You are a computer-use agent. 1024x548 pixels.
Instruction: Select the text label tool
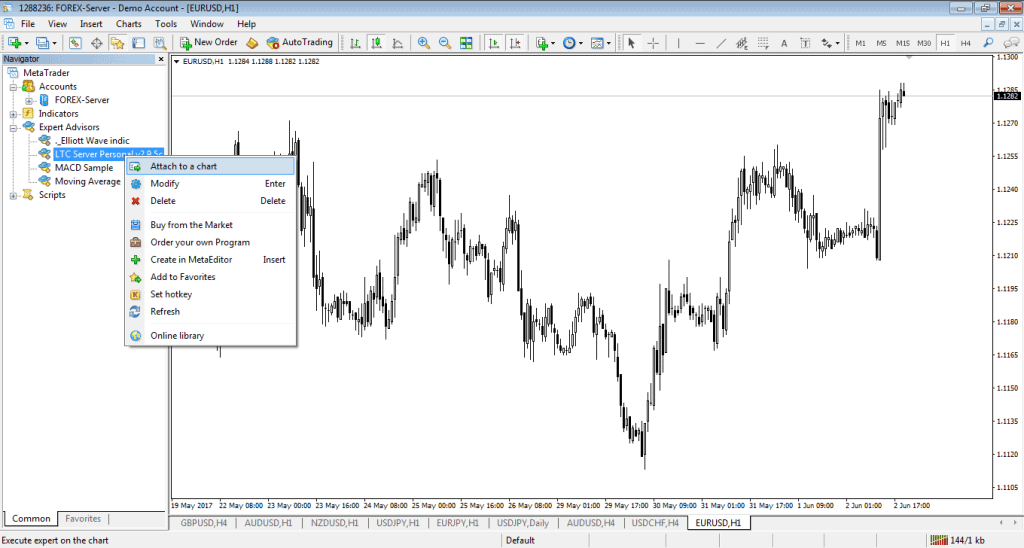click(x=805, y=43)
